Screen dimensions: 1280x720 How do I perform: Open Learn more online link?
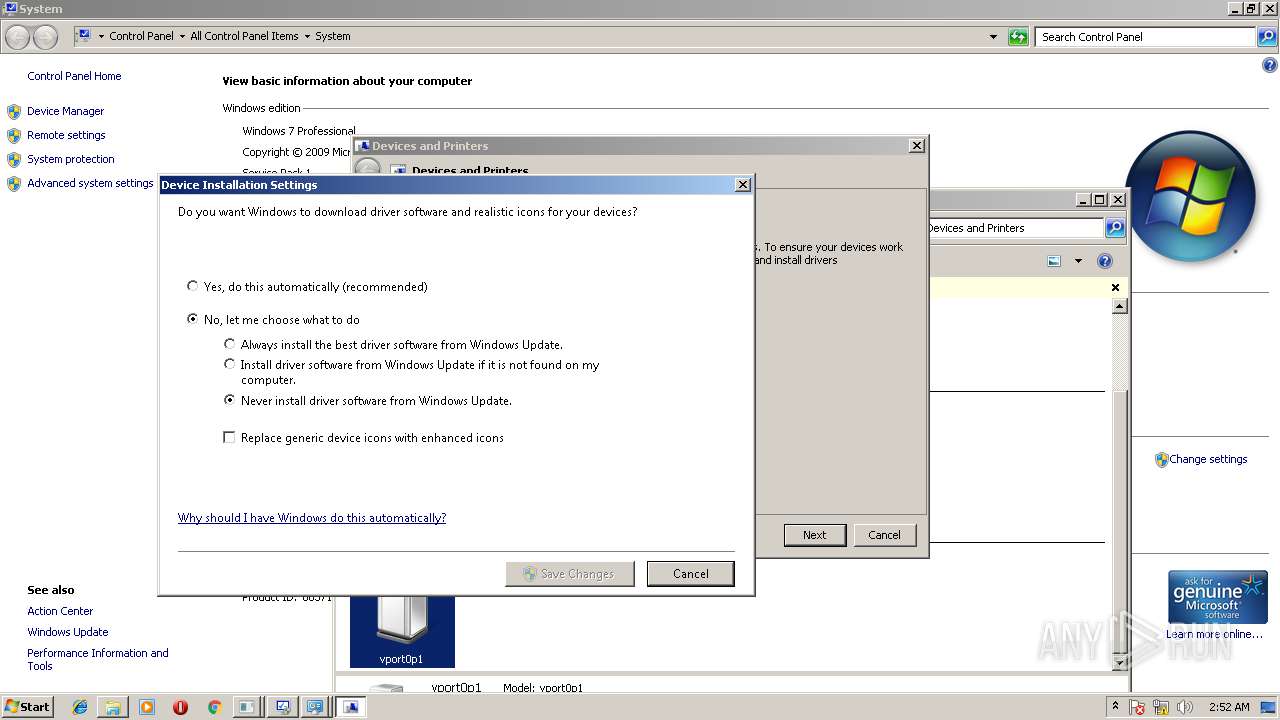pos(1214,634)
